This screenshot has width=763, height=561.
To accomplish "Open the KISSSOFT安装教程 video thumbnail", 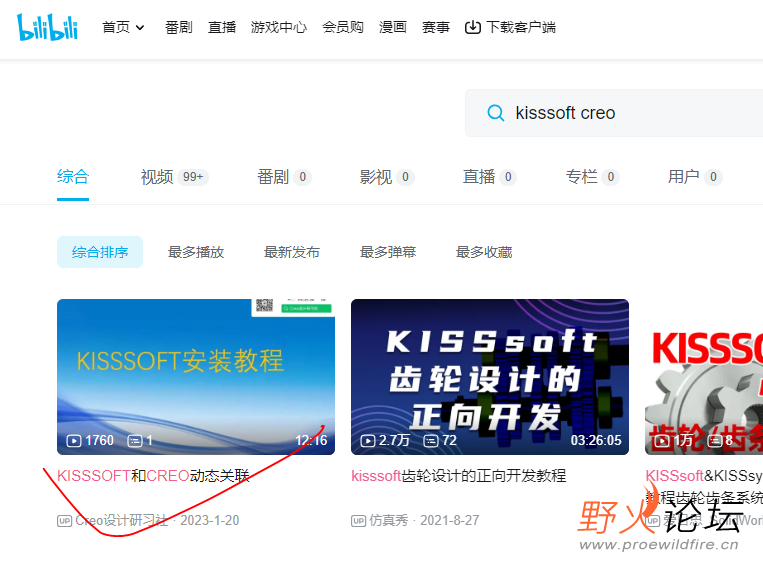I will point(196,377).
